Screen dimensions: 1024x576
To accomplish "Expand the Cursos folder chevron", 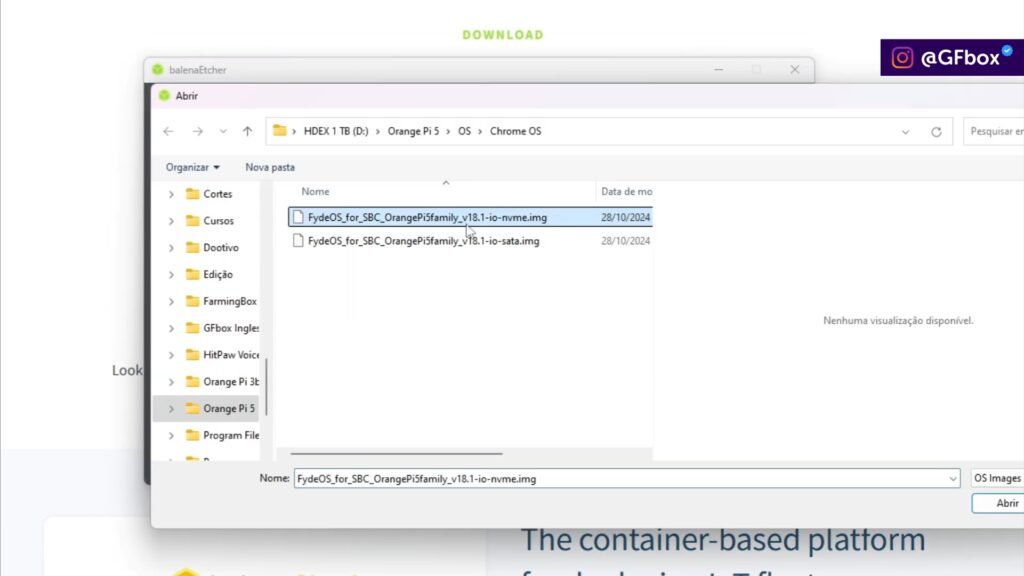I will tap(171, 221).
